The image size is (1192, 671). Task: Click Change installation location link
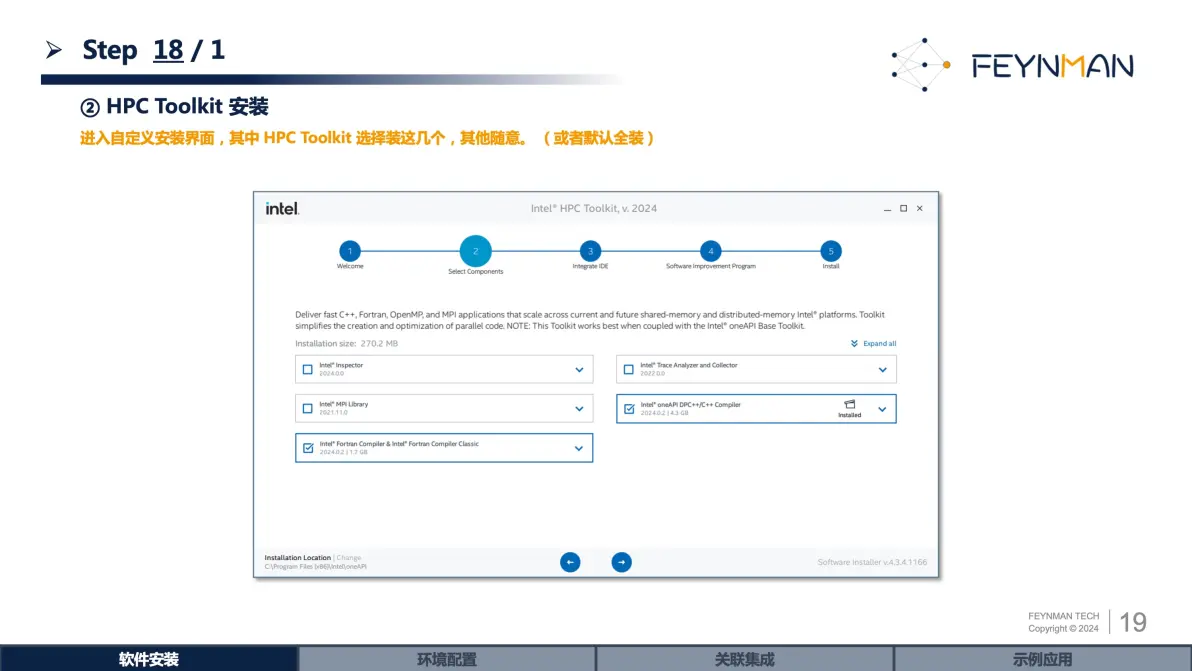(349, 558)
